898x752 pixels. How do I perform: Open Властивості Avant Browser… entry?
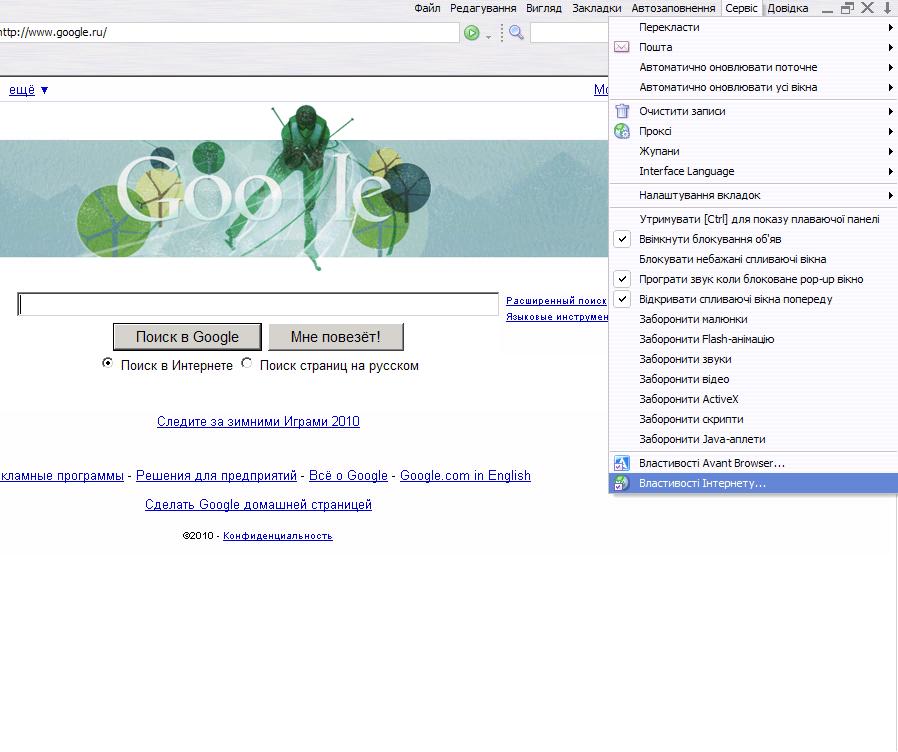(753, 463)
